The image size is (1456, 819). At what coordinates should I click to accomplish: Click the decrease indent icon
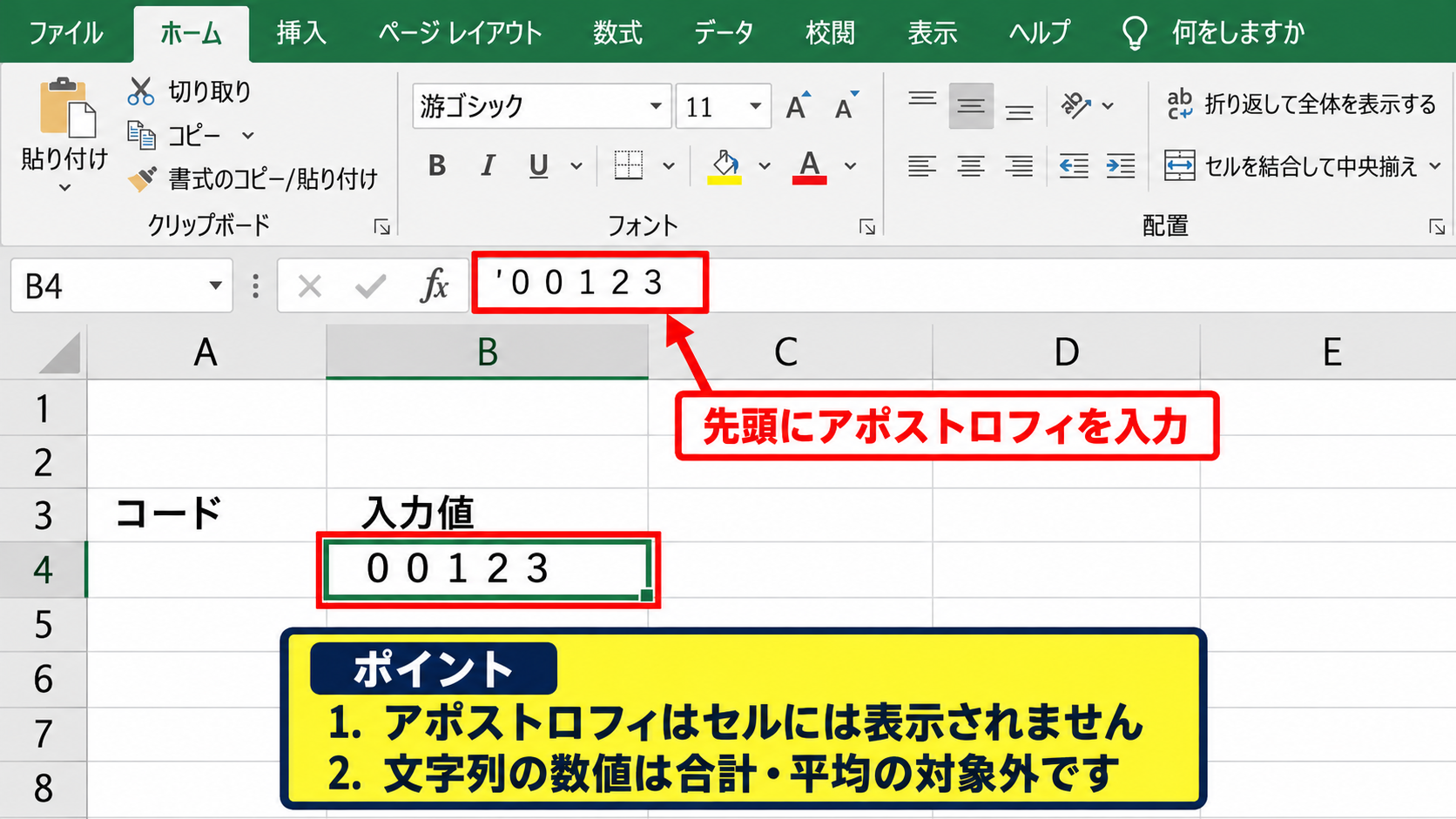(x=1074, y=165)
